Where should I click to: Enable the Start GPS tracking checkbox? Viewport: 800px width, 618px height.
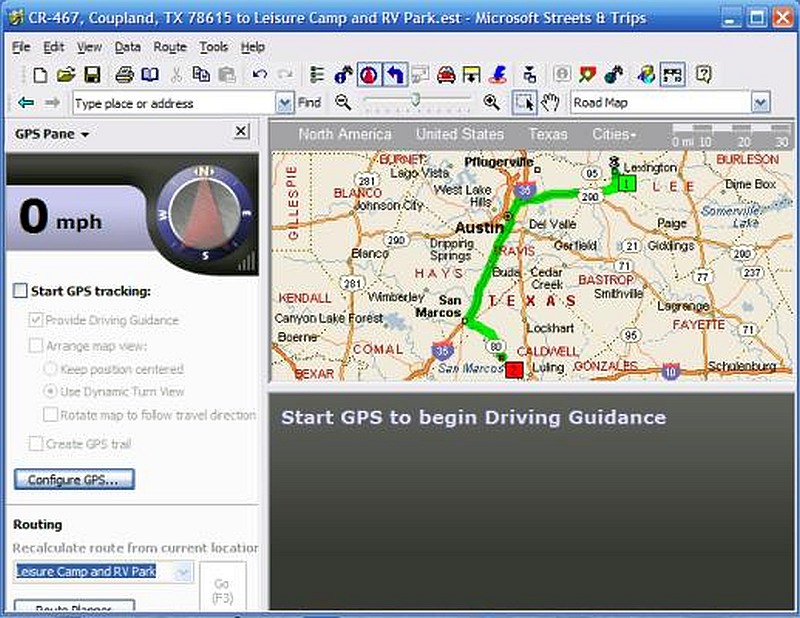[x=20, y=291]
